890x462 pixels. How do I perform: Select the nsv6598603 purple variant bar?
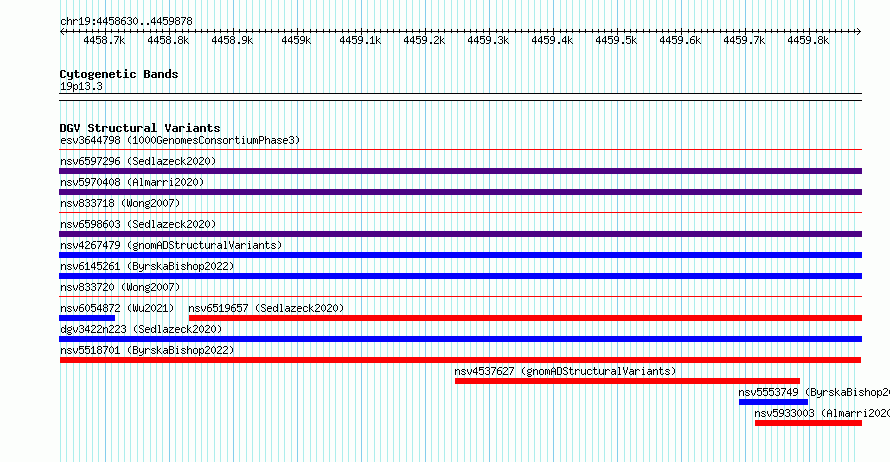click(x=460, y=234)
